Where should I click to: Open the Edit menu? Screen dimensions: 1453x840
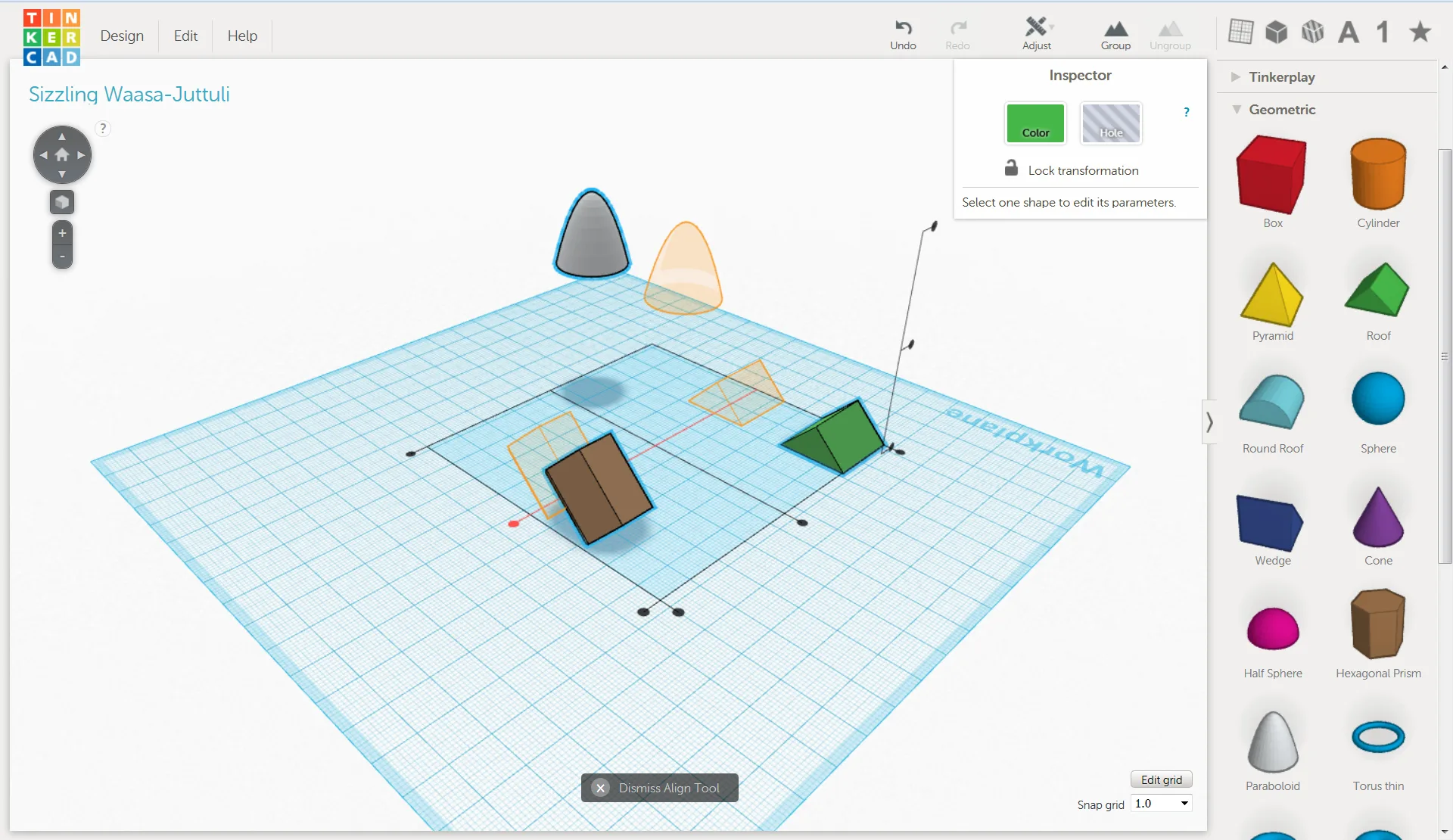click(x=185, y=36)
